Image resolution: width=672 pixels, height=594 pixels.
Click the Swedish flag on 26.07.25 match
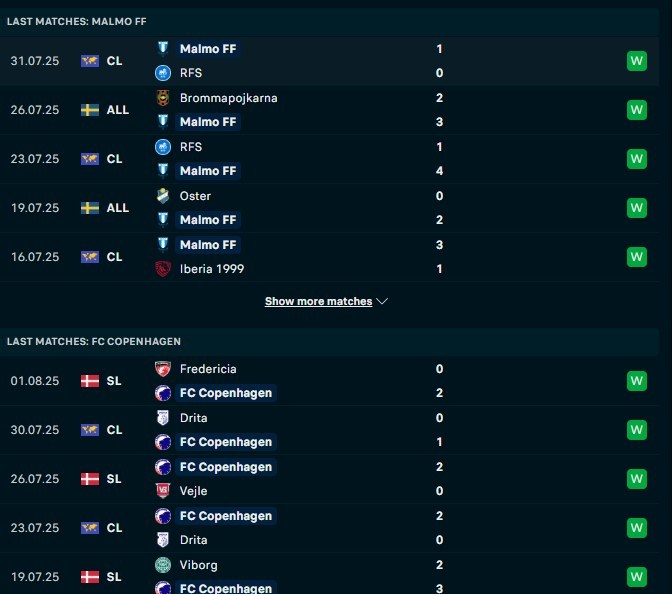tap(90, 110)
